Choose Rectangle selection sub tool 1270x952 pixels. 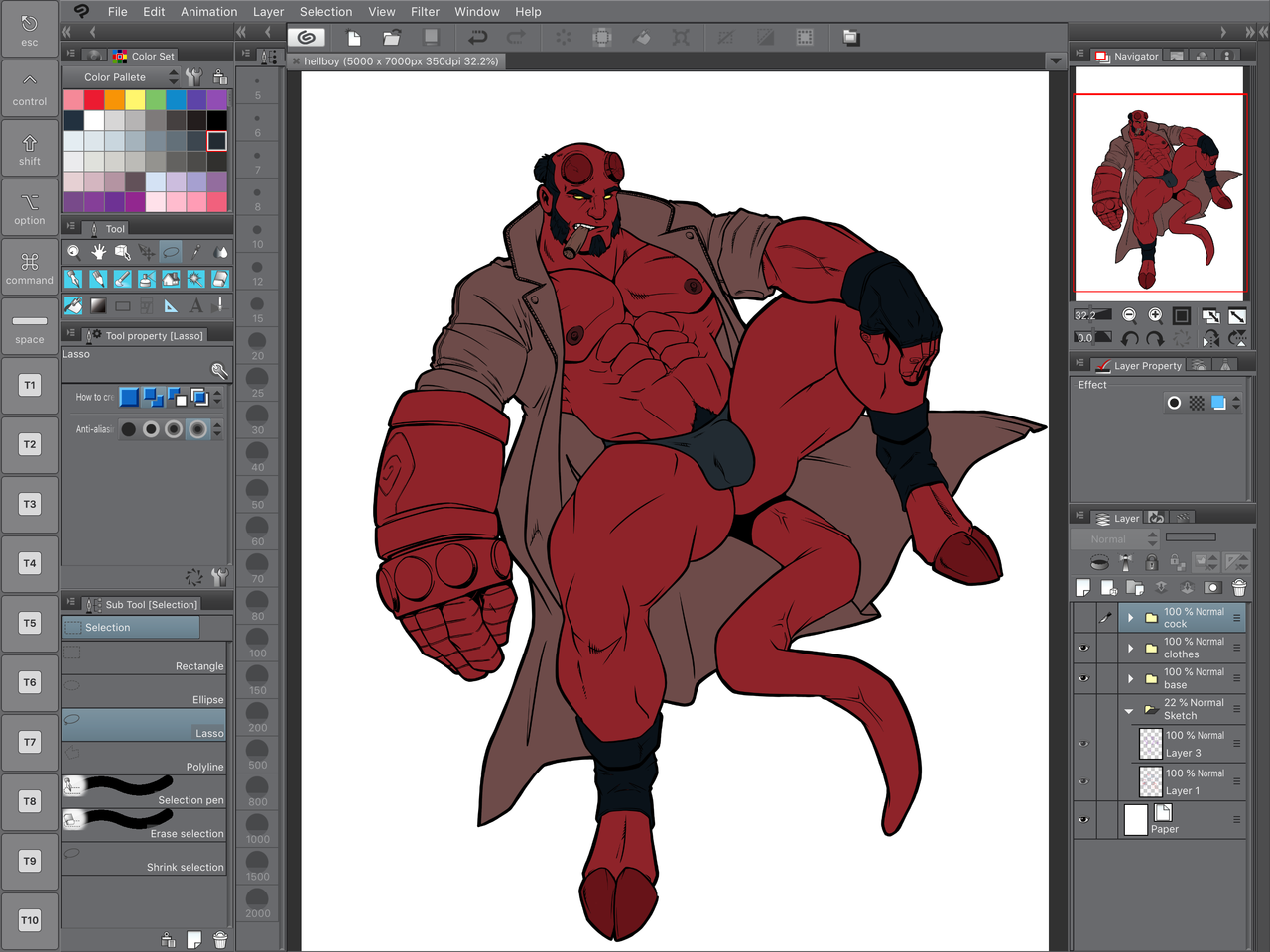click(144, 658)
